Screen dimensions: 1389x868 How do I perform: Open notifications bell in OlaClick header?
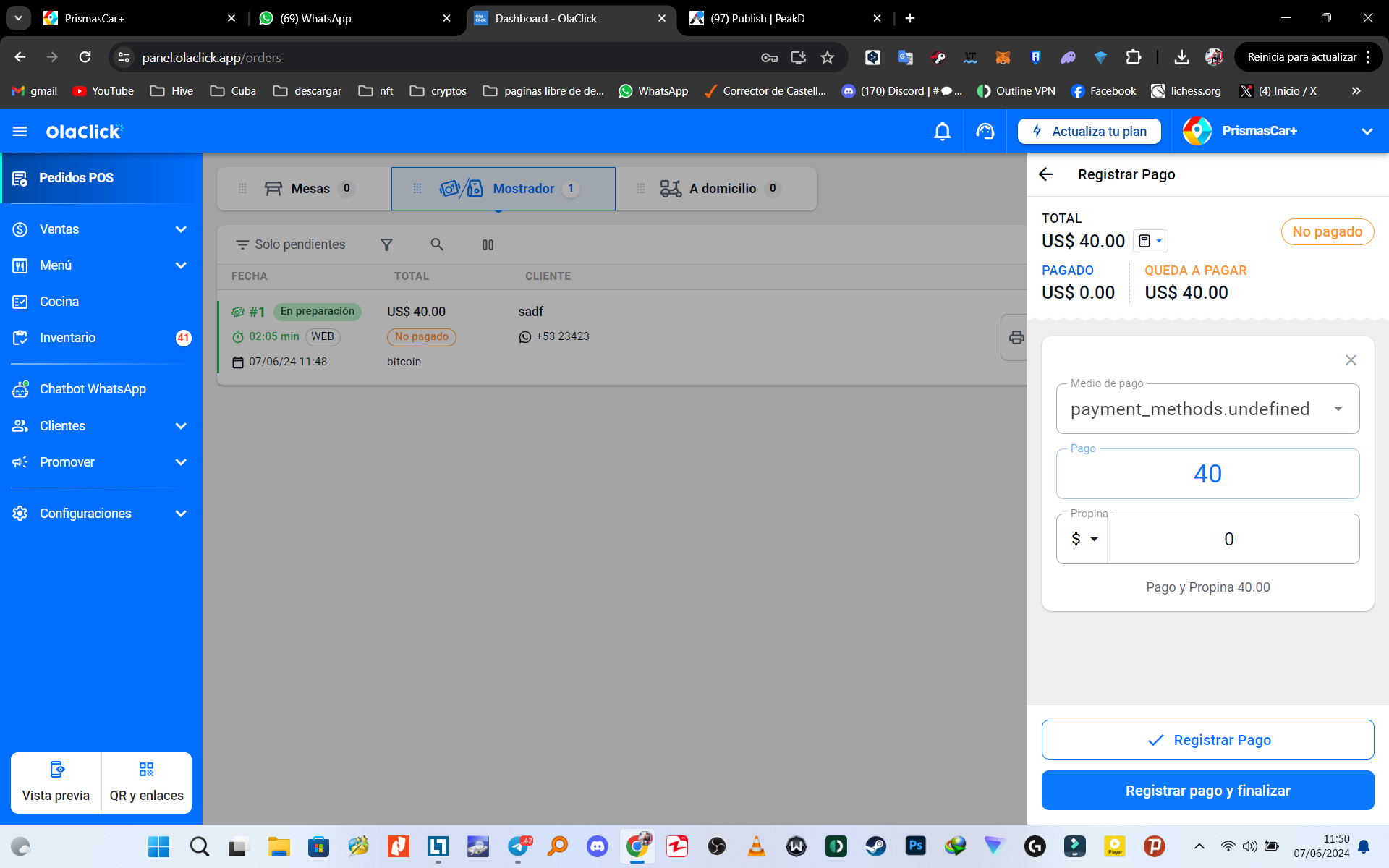pos(942,131)
